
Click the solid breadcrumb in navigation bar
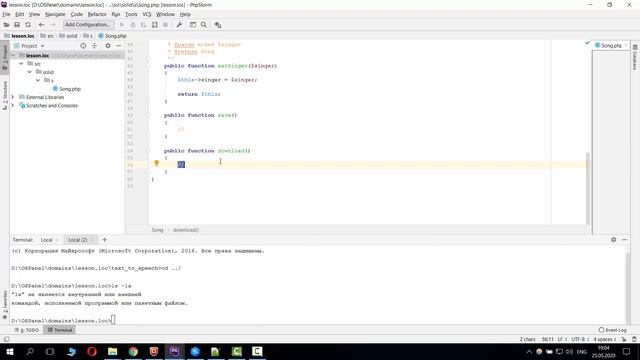click(69, 36)
